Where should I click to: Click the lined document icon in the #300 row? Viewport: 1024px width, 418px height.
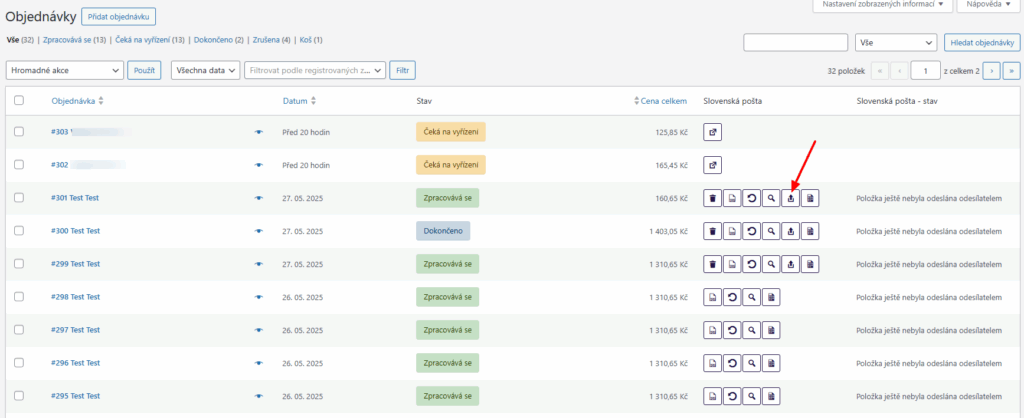coord(810,231)
